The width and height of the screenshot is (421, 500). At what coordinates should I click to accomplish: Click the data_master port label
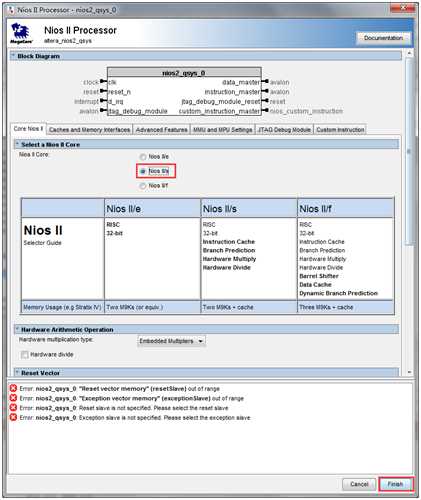pos(241,82)
